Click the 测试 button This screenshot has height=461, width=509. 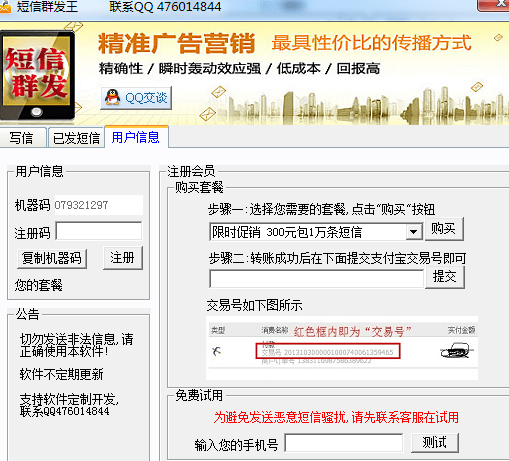[x=435, y=443]
